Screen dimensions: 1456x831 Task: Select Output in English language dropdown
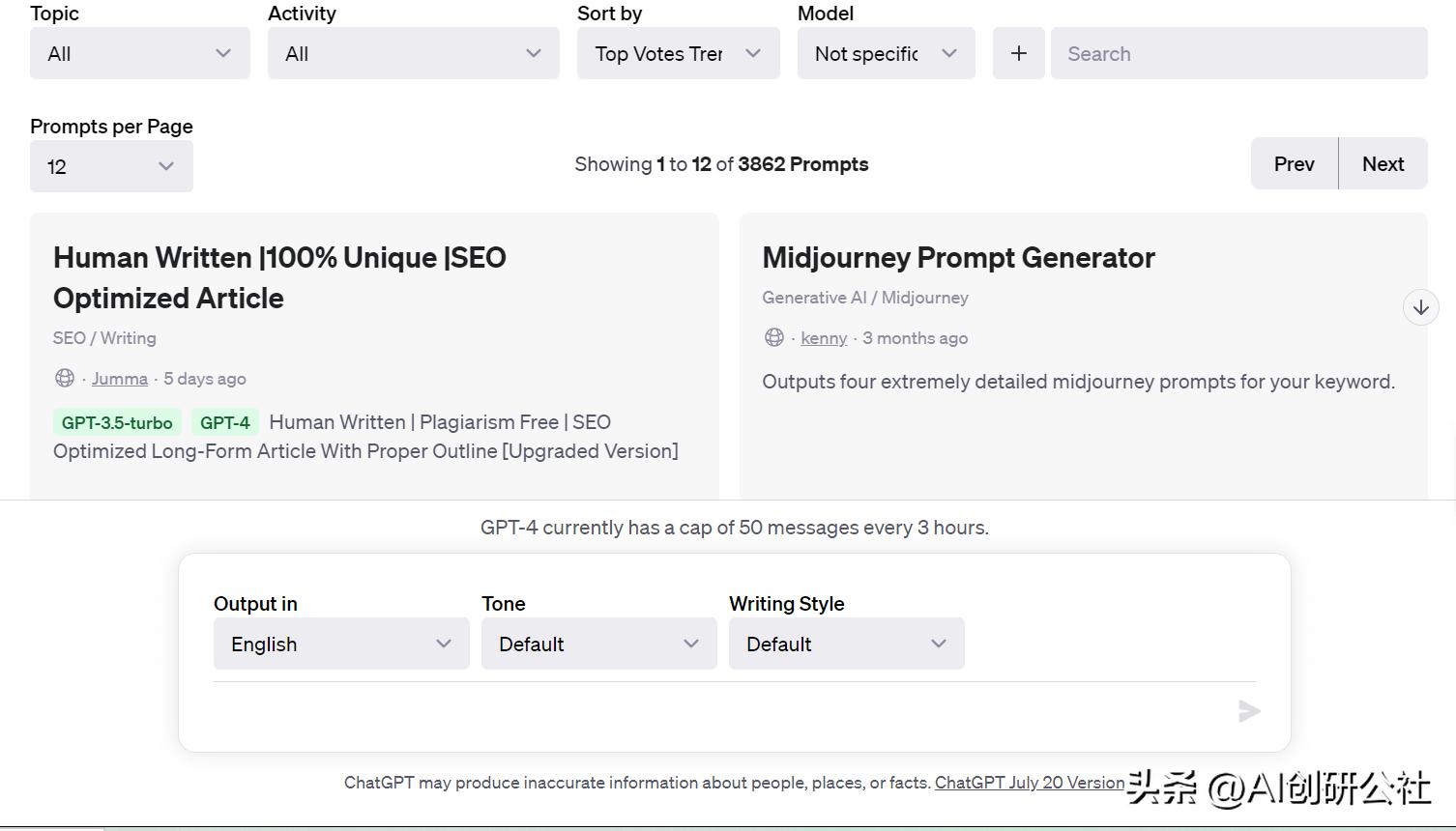341,645
